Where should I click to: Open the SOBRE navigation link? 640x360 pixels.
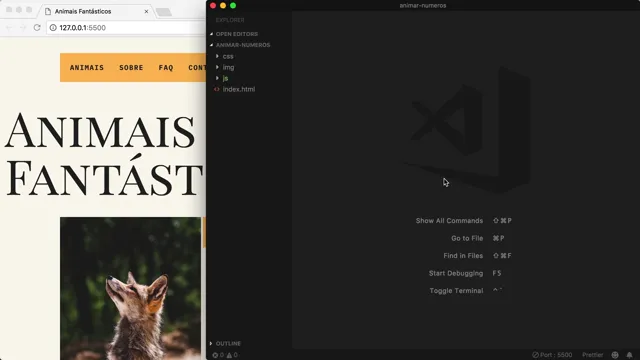(131, 67)
